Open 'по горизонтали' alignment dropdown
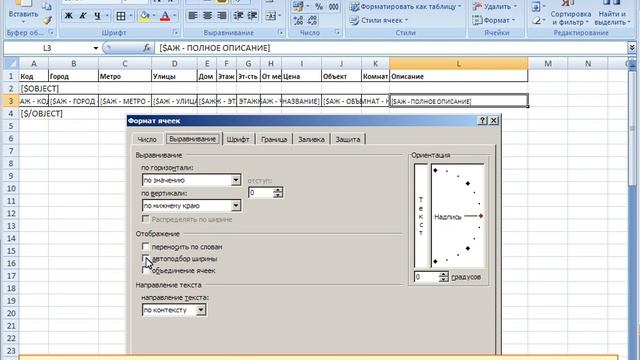The image size is (640, 360). click(x=236, y=180)
